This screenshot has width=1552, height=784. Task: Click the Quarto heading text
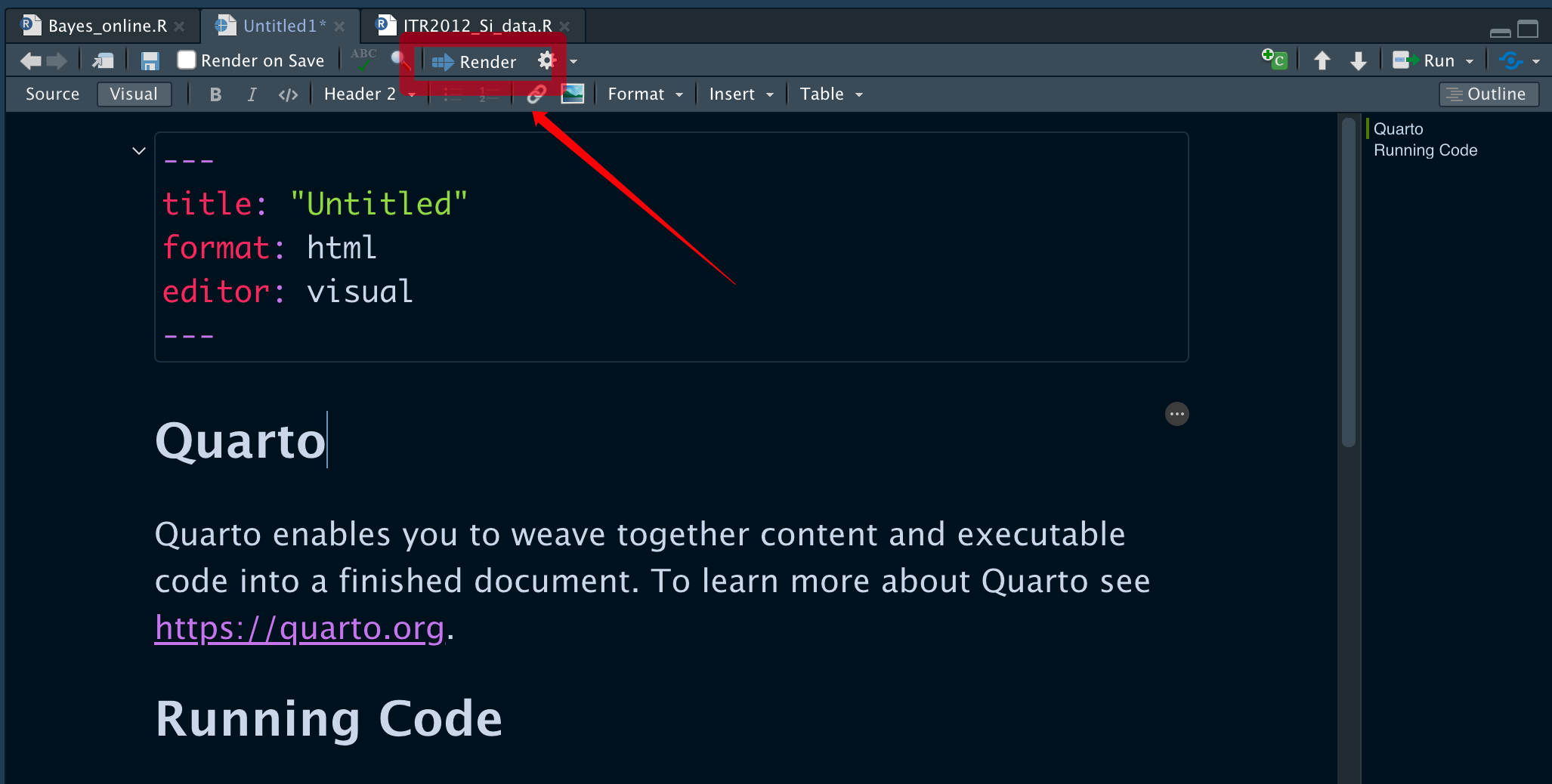click(x=240, y=440)
